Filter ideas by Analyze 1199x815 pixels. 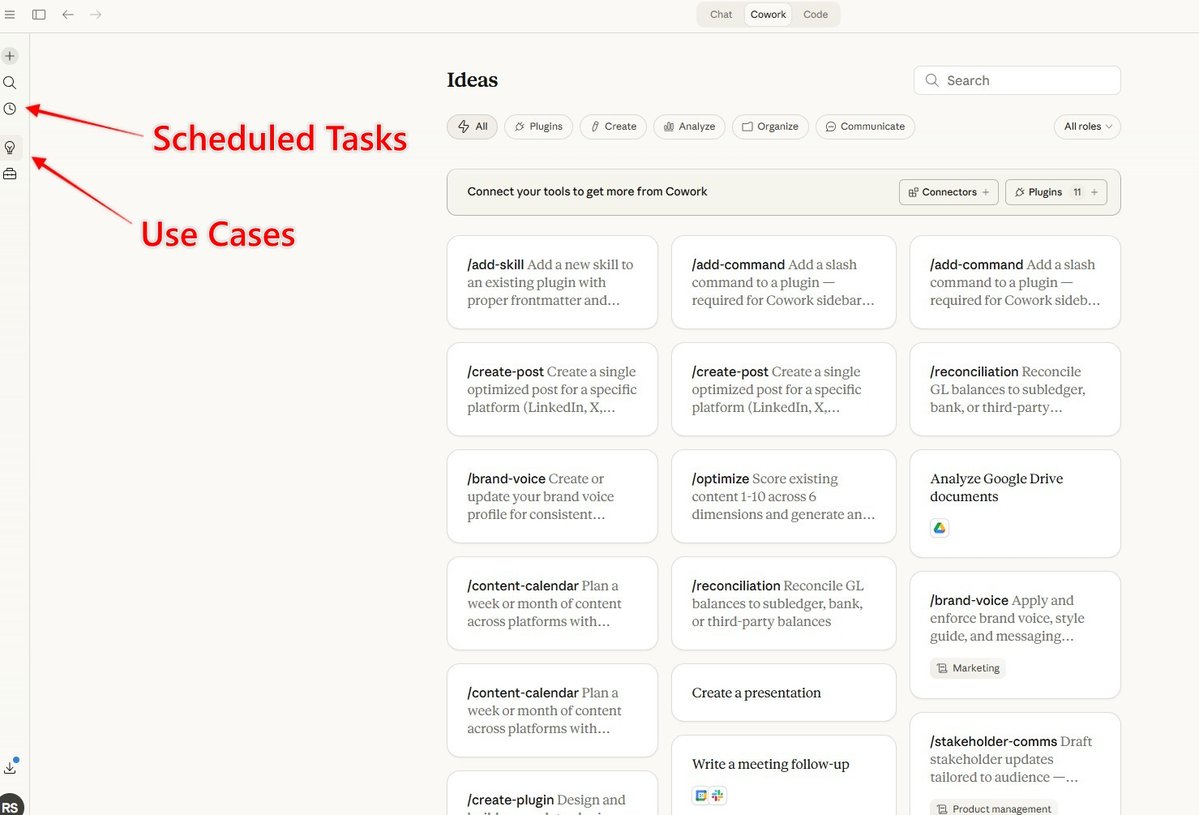[690, 126]
